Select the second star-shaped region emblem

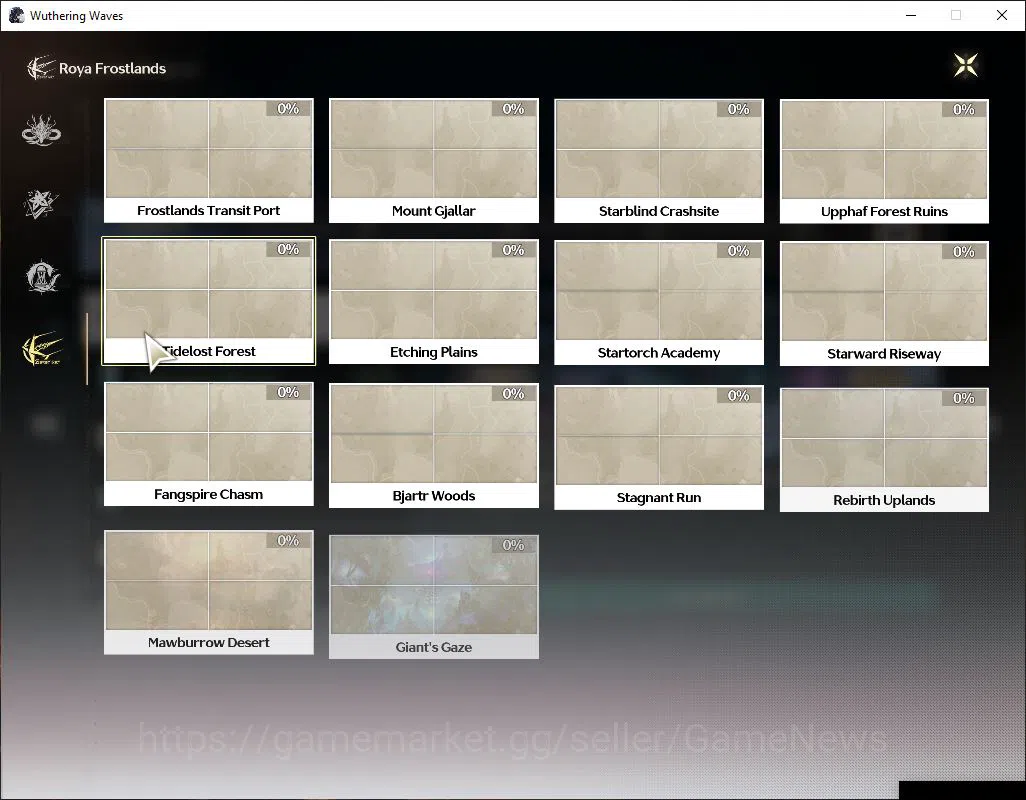click(x=41, y=203)
